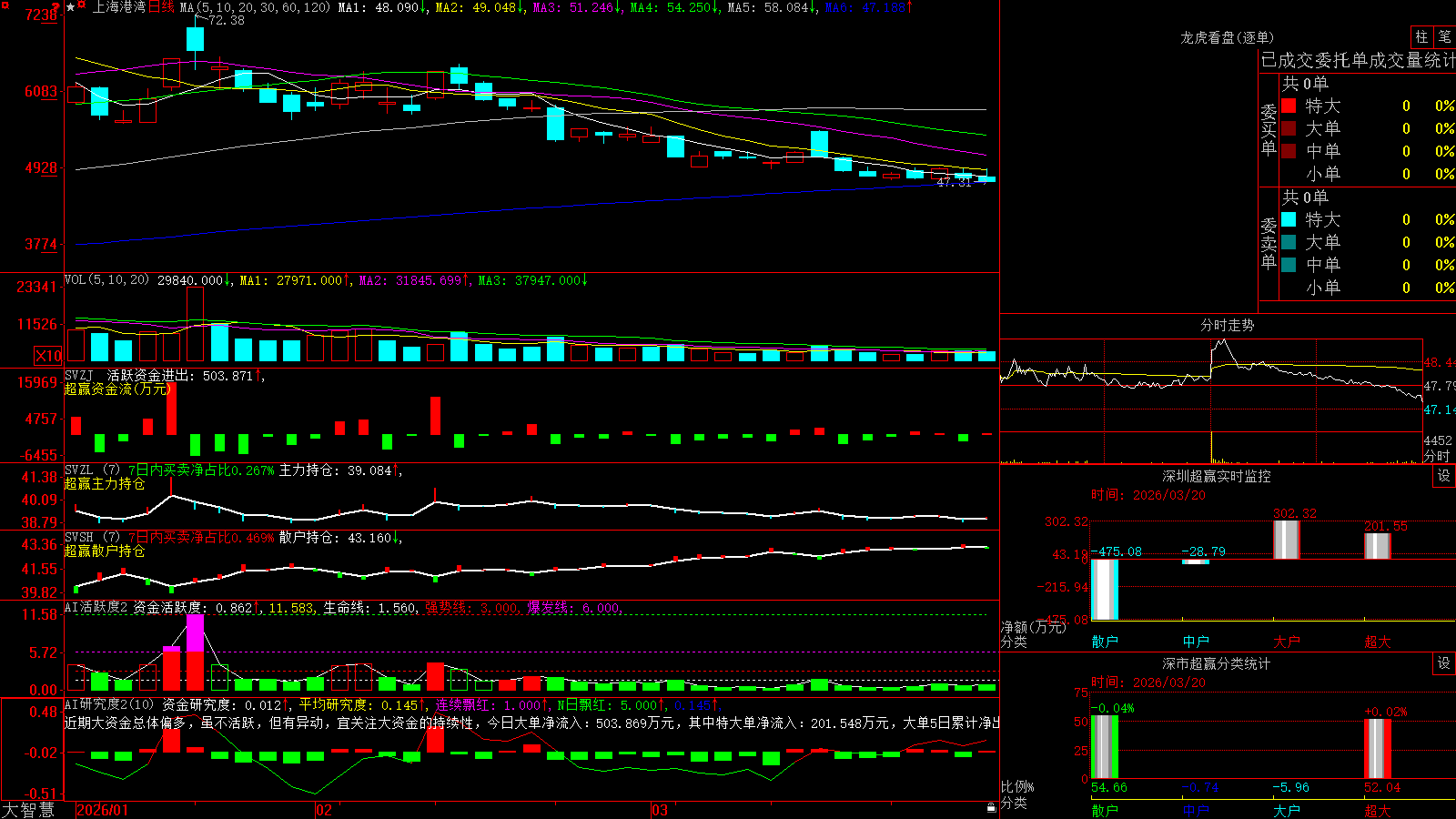Open the AI活跃度2 indicator selector
This screenshot has width=1456, height=819.
96,607
